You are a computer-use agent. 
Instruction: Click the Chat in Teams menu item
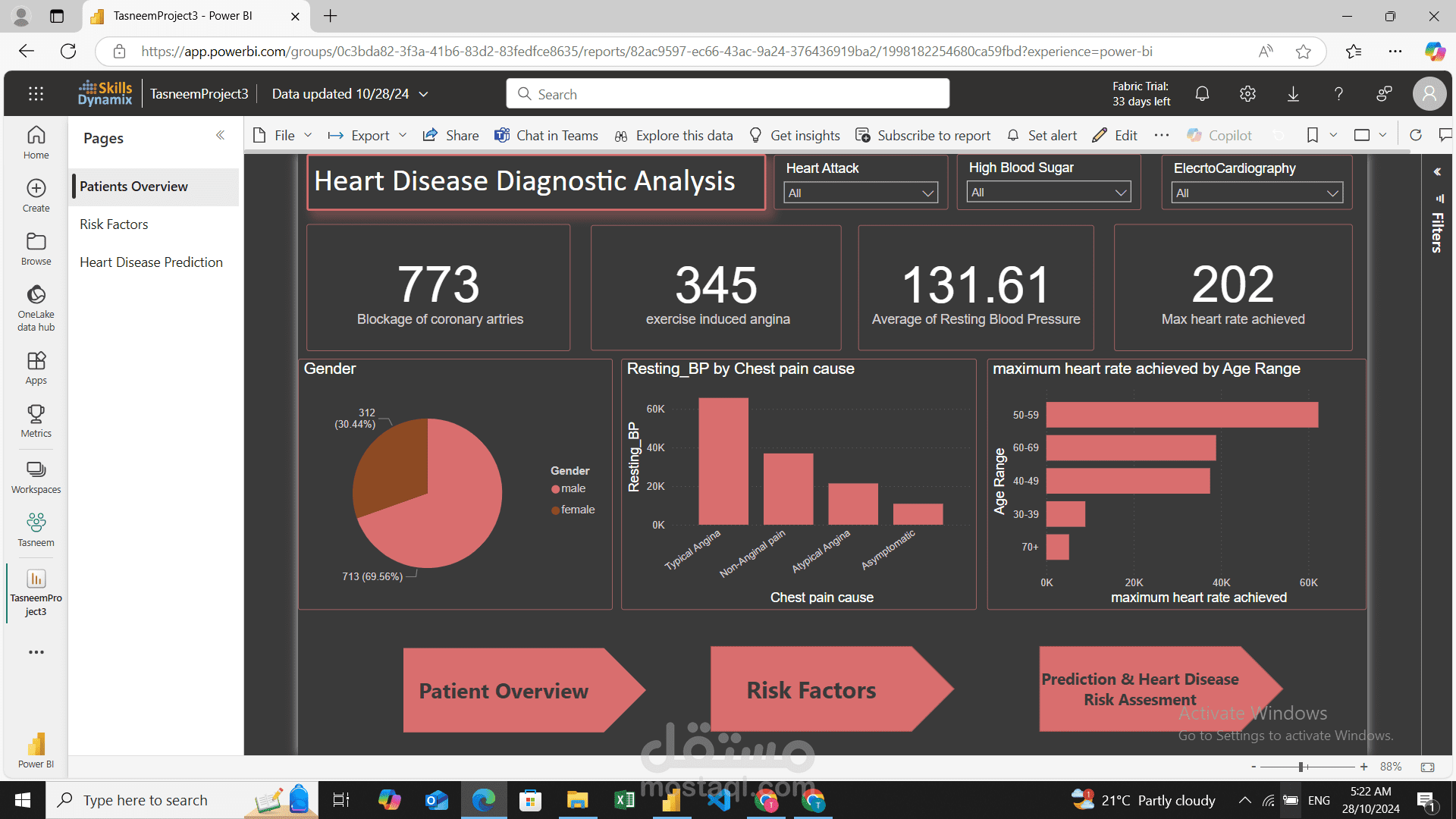click(x=547, y=134)
